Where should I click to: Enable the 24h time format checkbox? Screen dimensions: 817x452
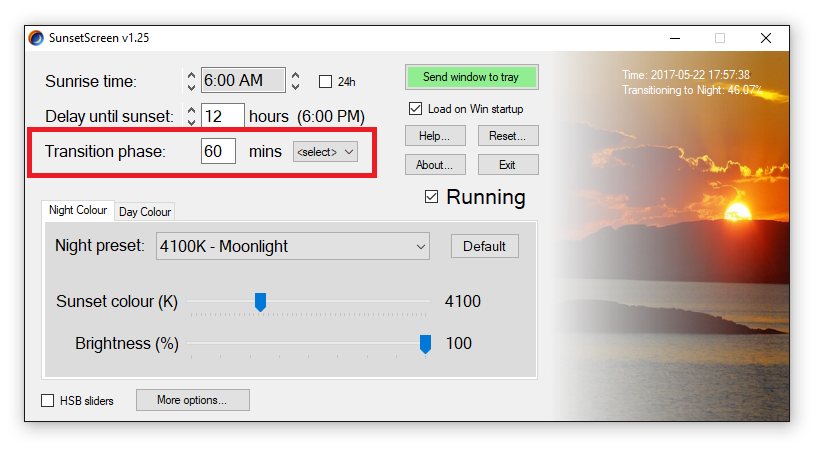325,82
